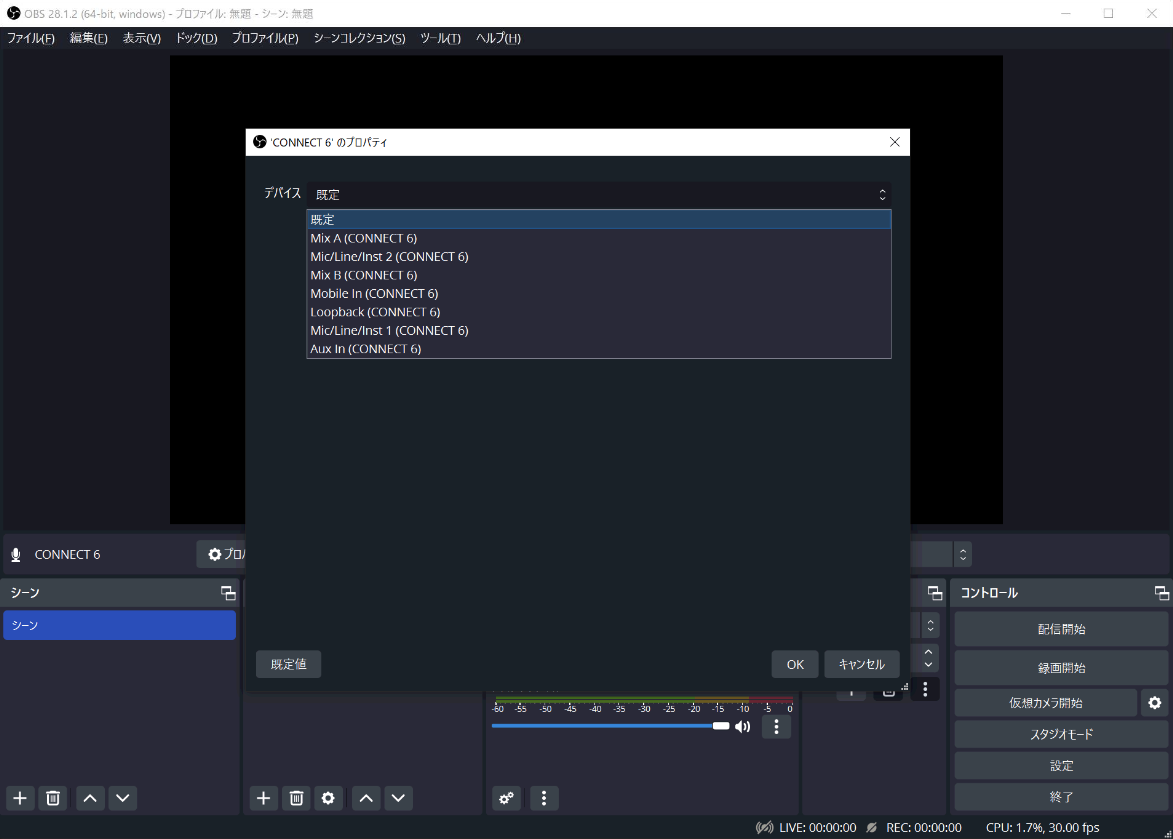This screenshot has width=1173, height=839.
Task: Move the source up in the order
Action: tap(366, 798)
